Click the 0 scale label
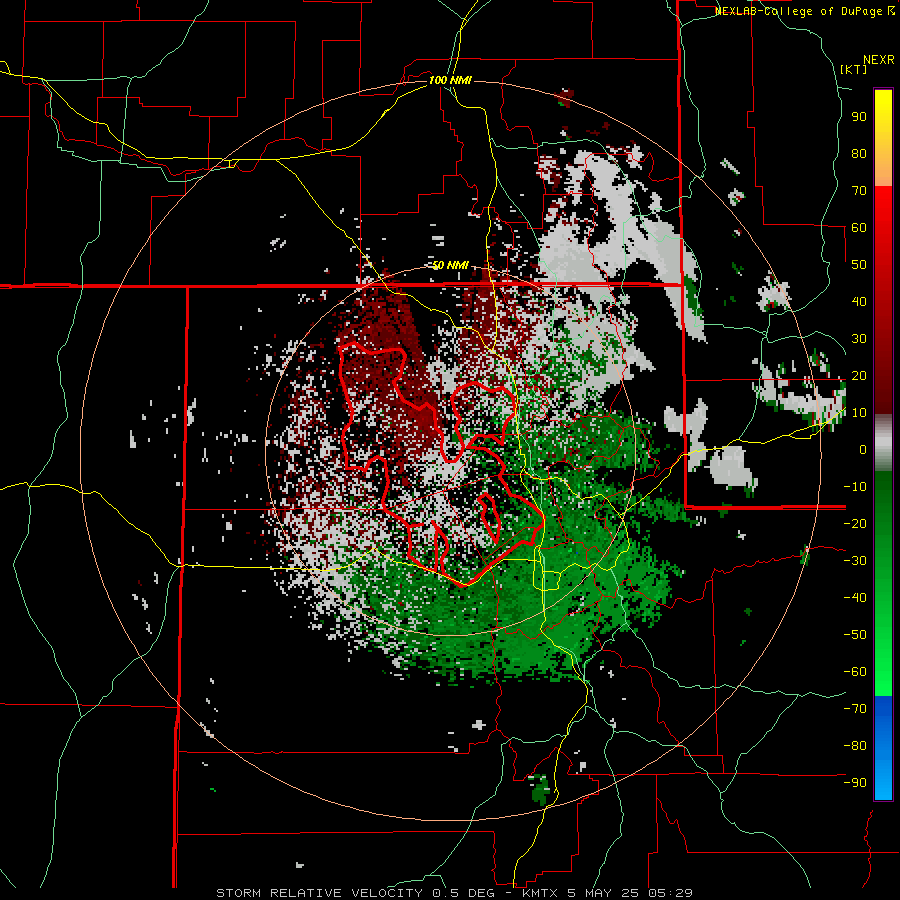This screenshot has width=900, height=900. (863, 449)
